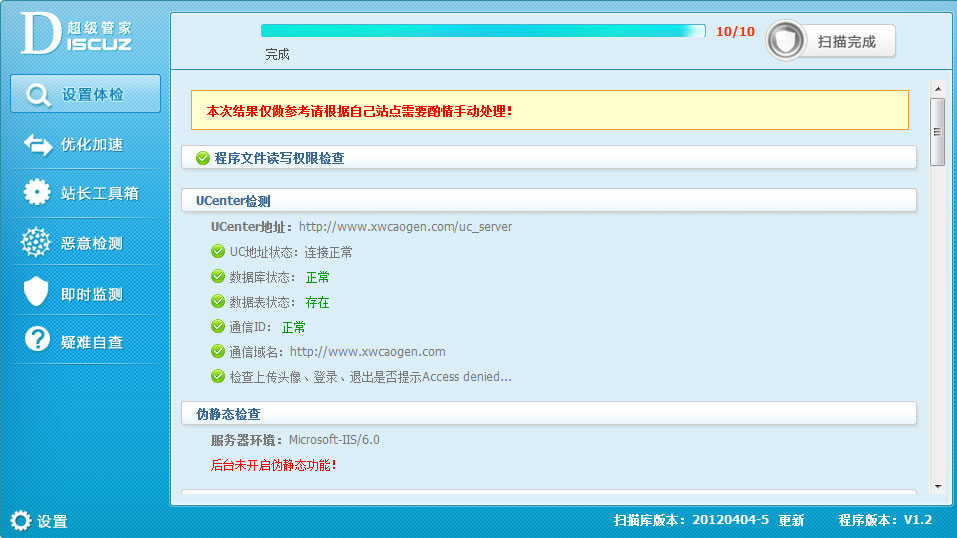Screen dimensions: 957x538
Task: Expand the 程序文件读写权限检查 section header
Action: [x=549, y=158]
